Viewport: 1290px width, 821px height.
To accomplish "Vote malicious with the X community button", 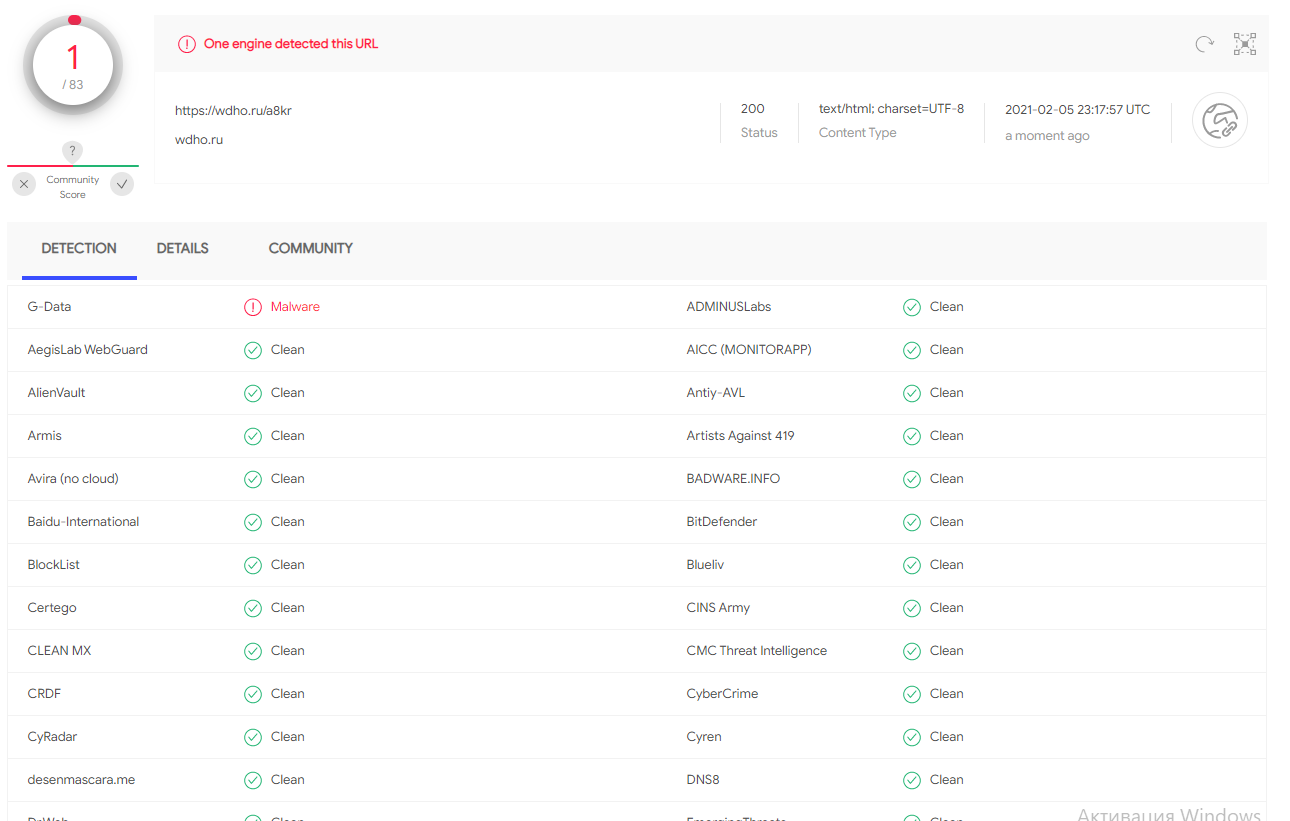I will (24, 184).
